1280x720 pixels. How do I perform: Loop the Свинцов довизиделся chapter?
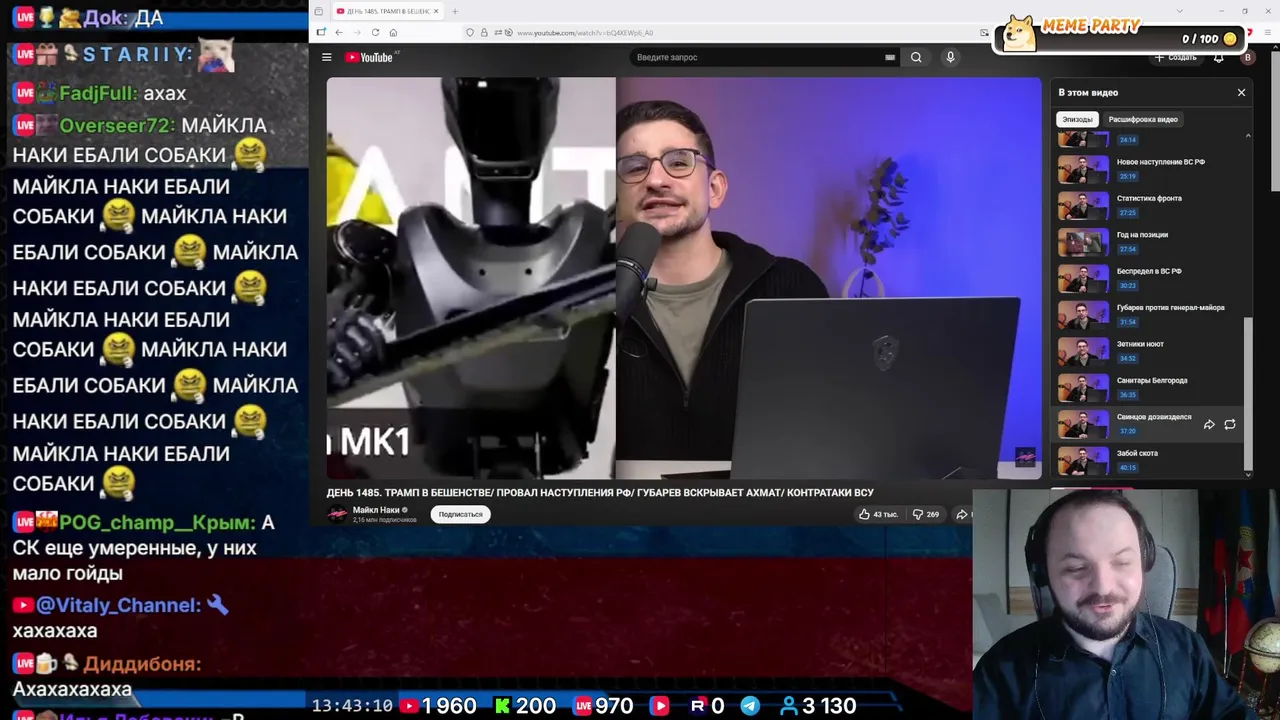(x=1230, y=424)
